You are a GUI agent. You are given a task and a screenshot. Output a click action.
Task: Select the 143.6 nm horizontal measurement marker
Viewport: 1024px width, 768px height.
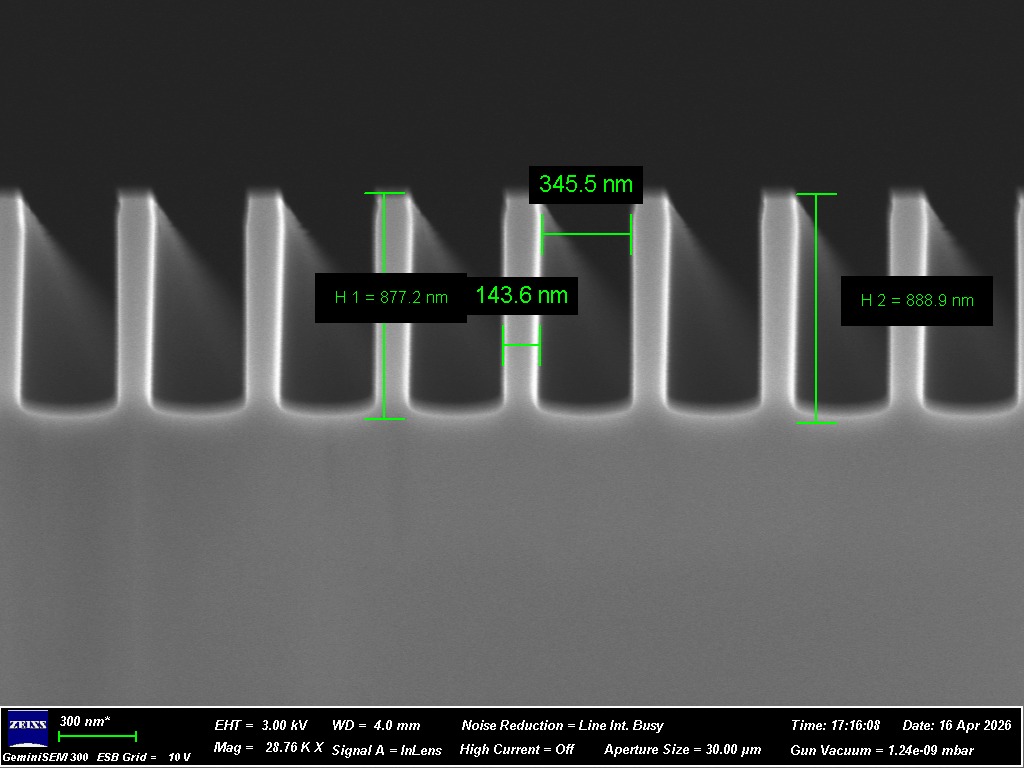(x=521, y=345)
